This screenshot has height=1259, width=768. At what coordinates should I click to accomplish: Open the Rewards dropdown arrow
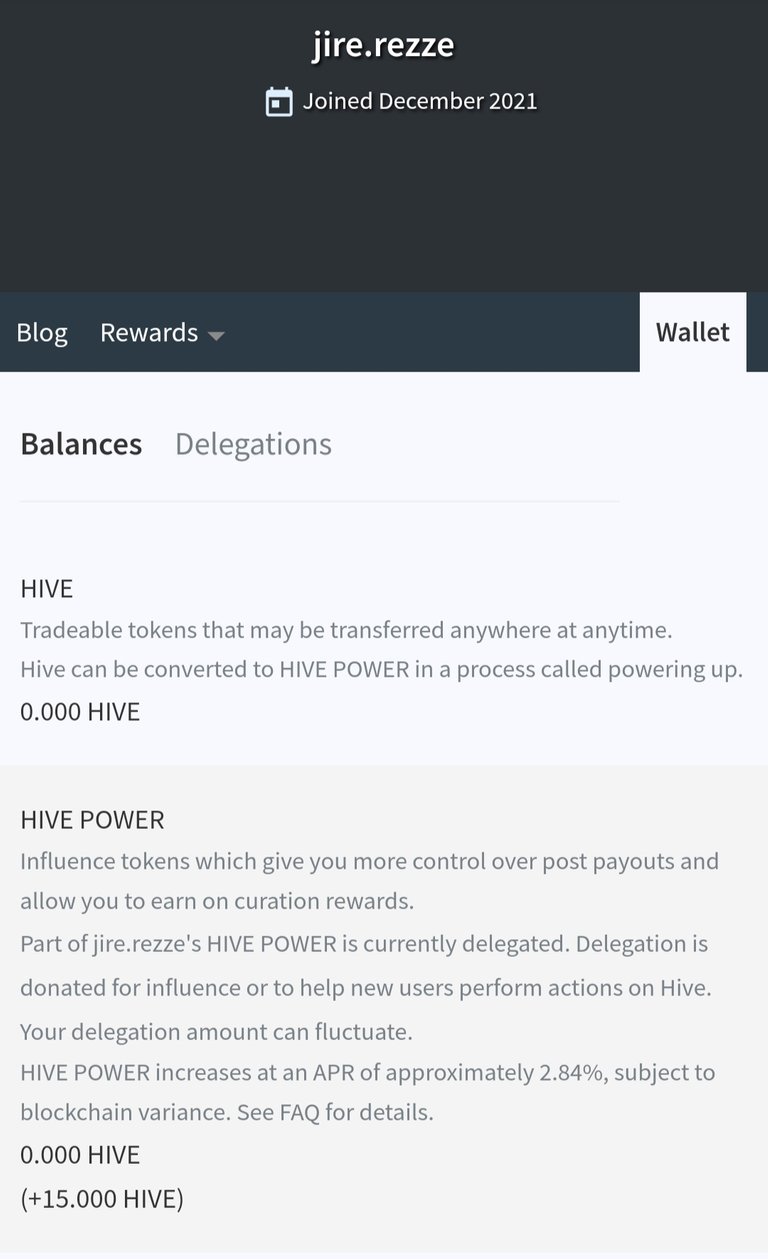coord(216,336)
